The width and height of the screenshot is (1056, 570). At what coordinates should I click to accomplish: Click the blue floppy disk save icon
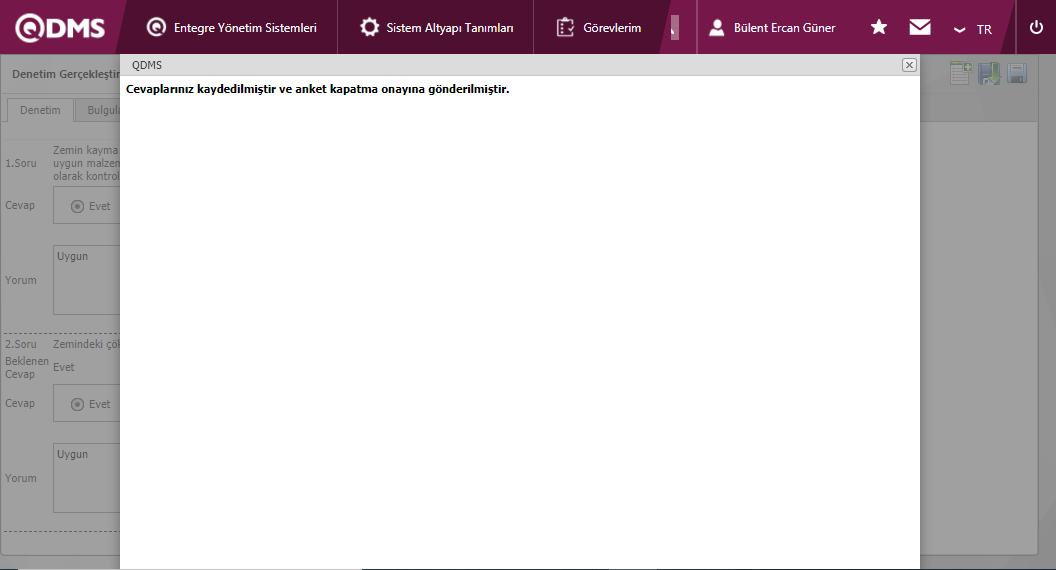pos(1017,73)
